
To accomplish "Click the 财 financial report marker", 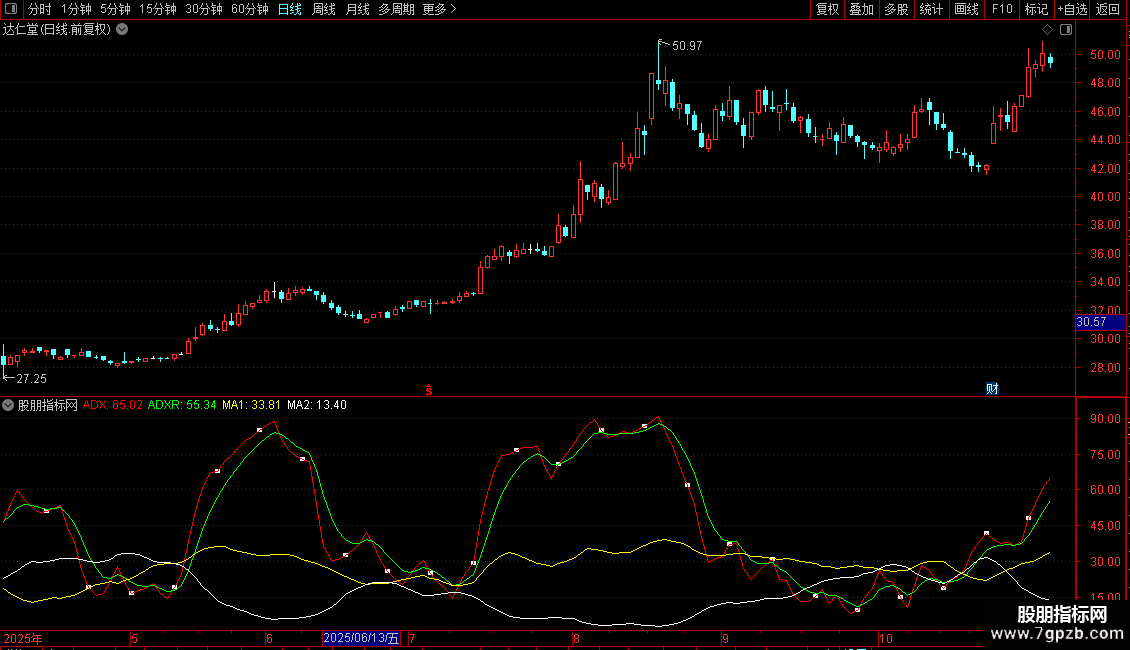I will pyautogui.click(x=992, y=389).
